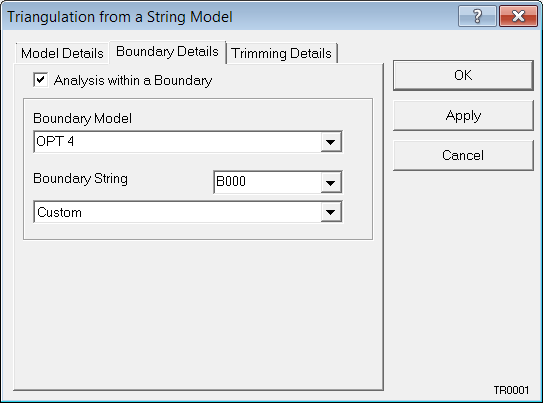The width and height of the screenshot is (543, 403).
Task: Select the Boundary Details tab
Action: (x=168, y=52)
